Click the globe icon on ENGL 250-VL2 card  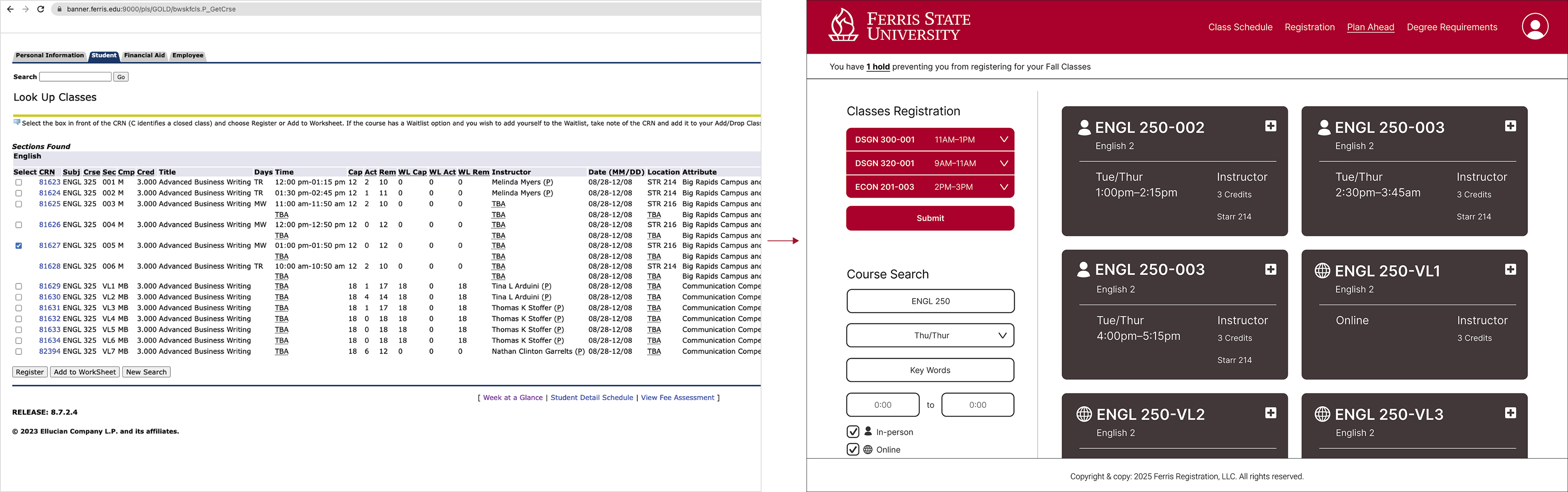click(x=1083, y=414)
